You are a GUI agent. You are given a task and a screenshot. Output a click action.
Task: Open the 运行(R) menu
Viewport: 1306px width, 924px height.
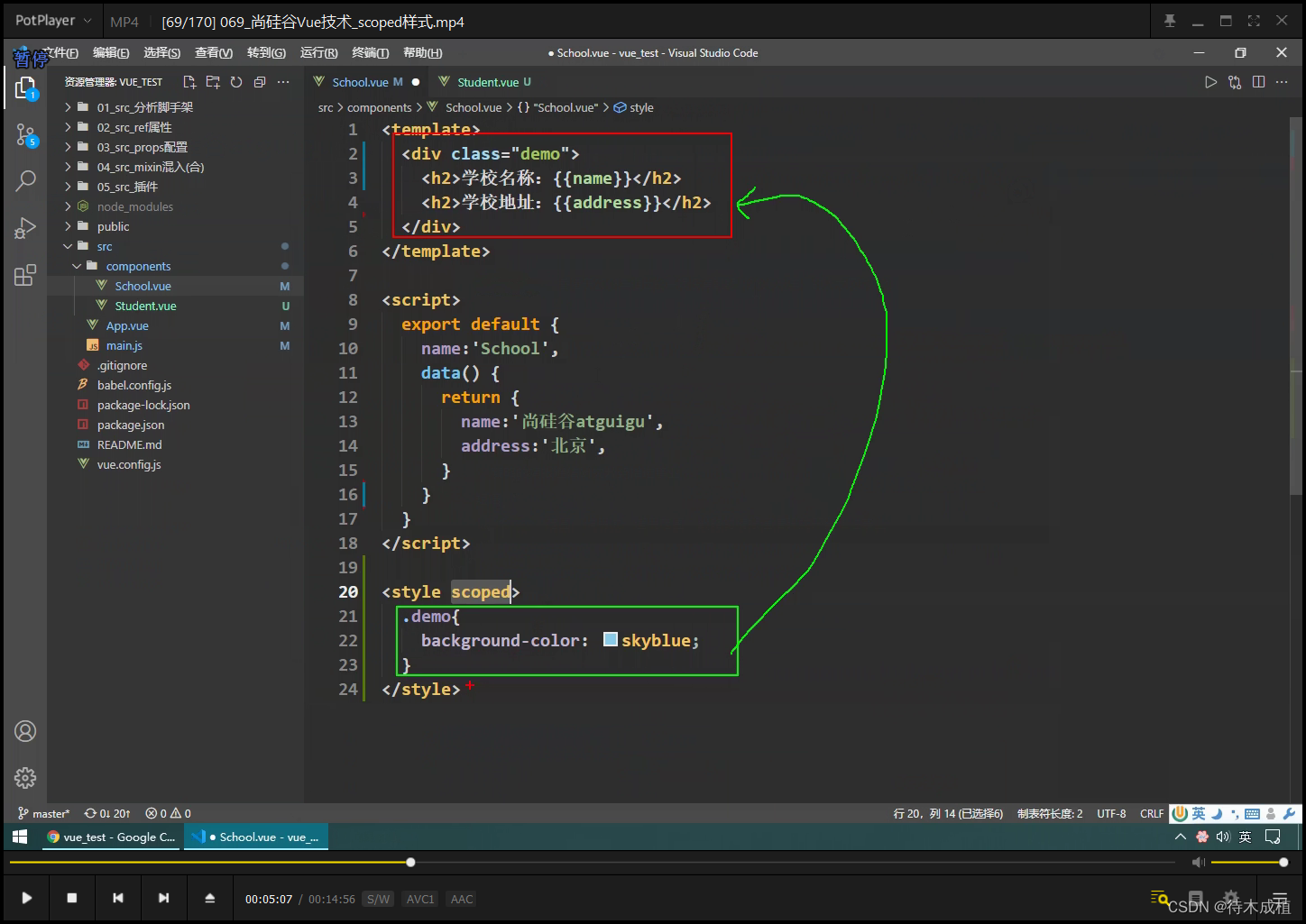tap(318, 53)
